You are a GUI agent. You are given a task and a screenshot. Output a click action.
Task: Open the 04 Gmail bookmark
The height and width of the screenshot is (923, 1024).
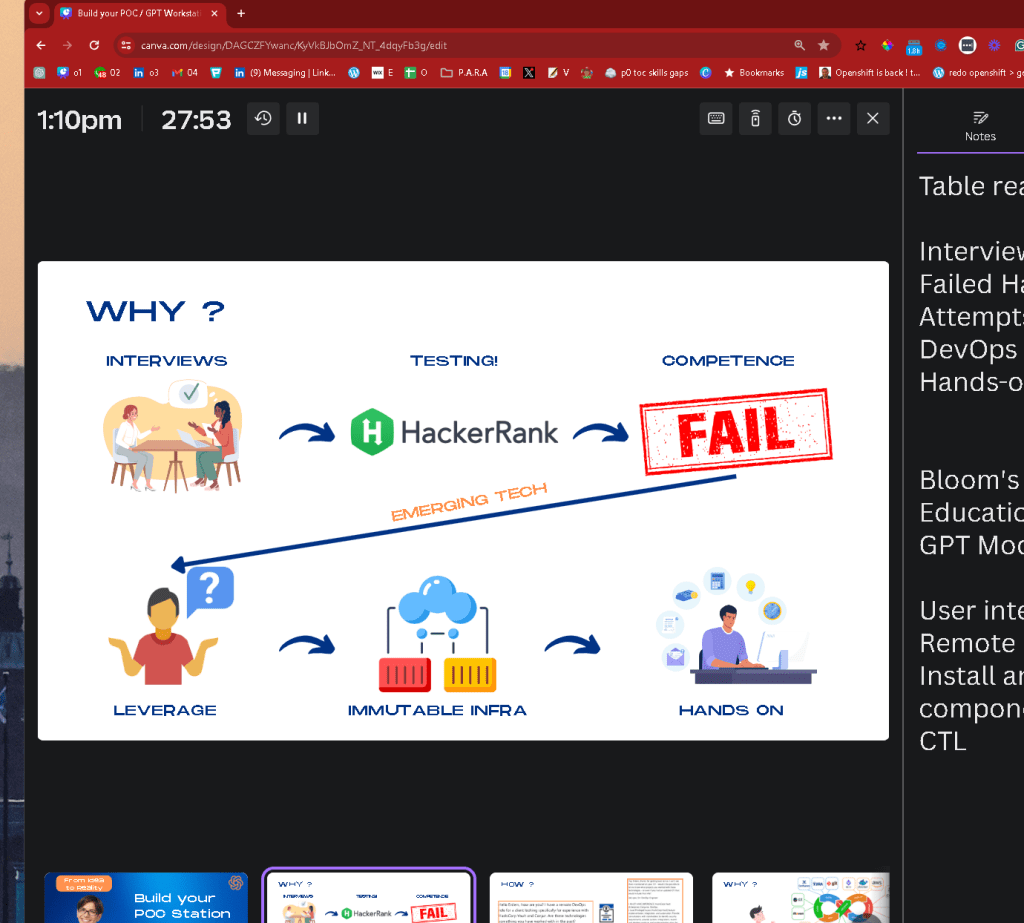pyautogui.click(x=185, y=73)
